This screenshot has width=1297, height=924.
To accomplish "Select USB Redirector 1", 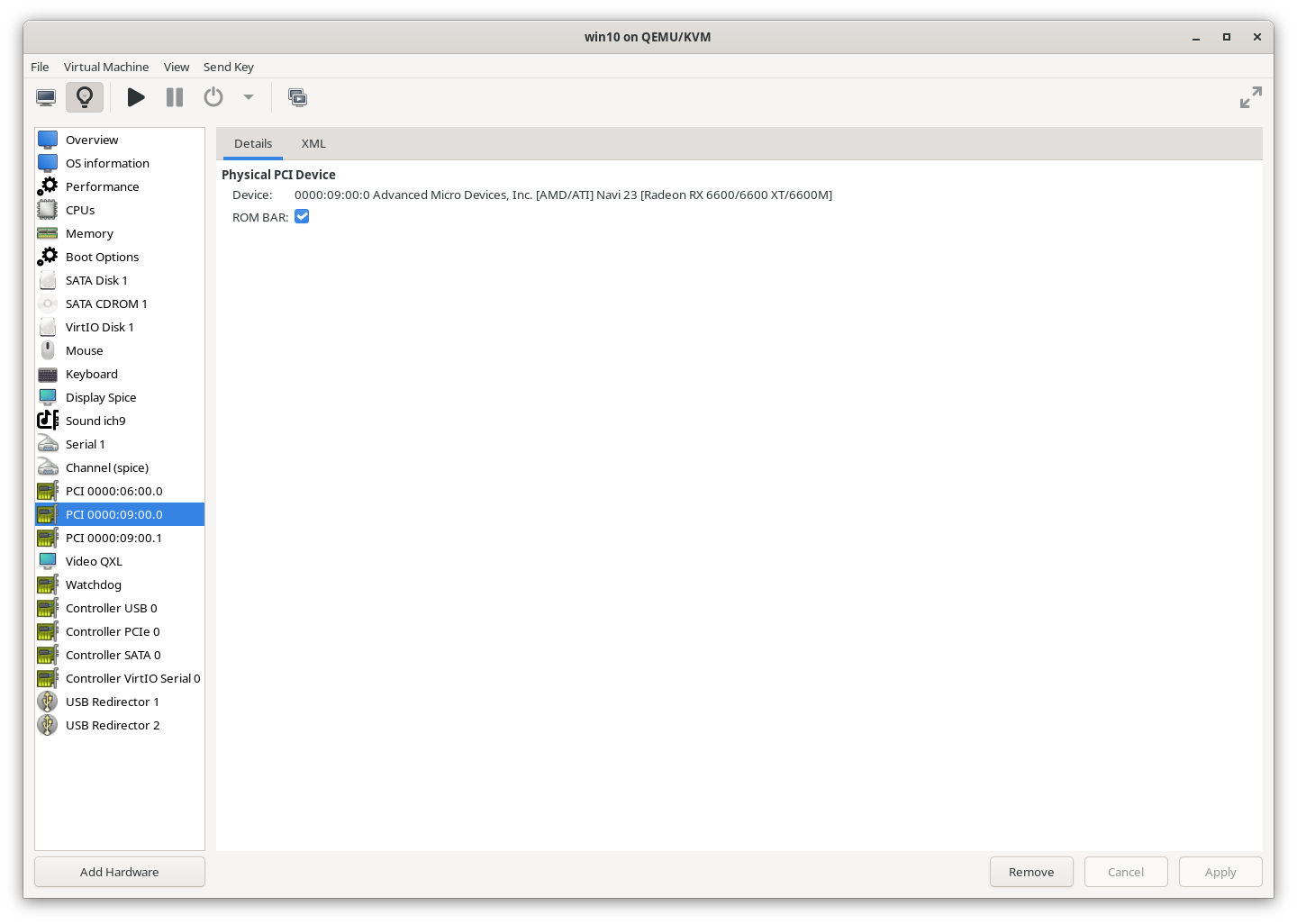I will coord(120,702).
